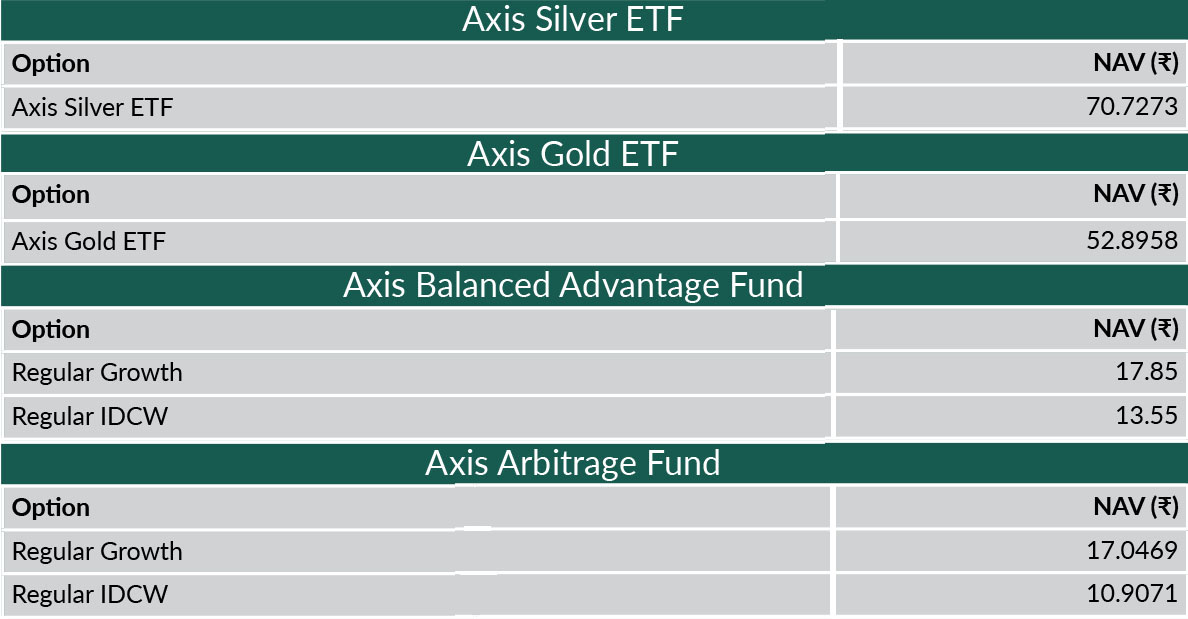This screenshot has height=619, width=1188.
Task: Click the NAV value 17.85
Action: pyautogui.click(x=1146, y=371)
